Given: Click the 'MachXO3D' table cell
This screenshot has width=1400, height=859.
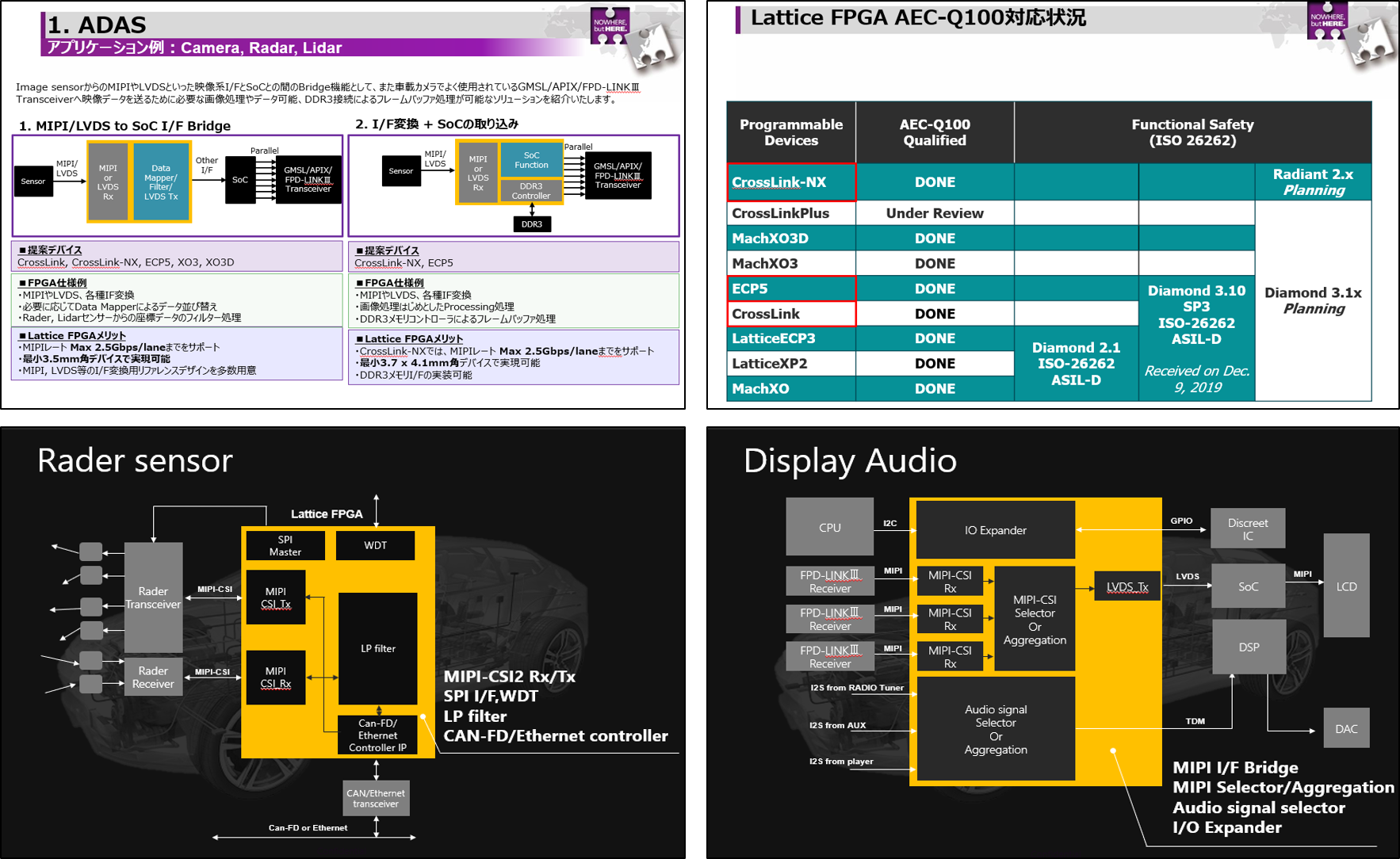Looking at the screenshot, I should (x=791, y=239).
